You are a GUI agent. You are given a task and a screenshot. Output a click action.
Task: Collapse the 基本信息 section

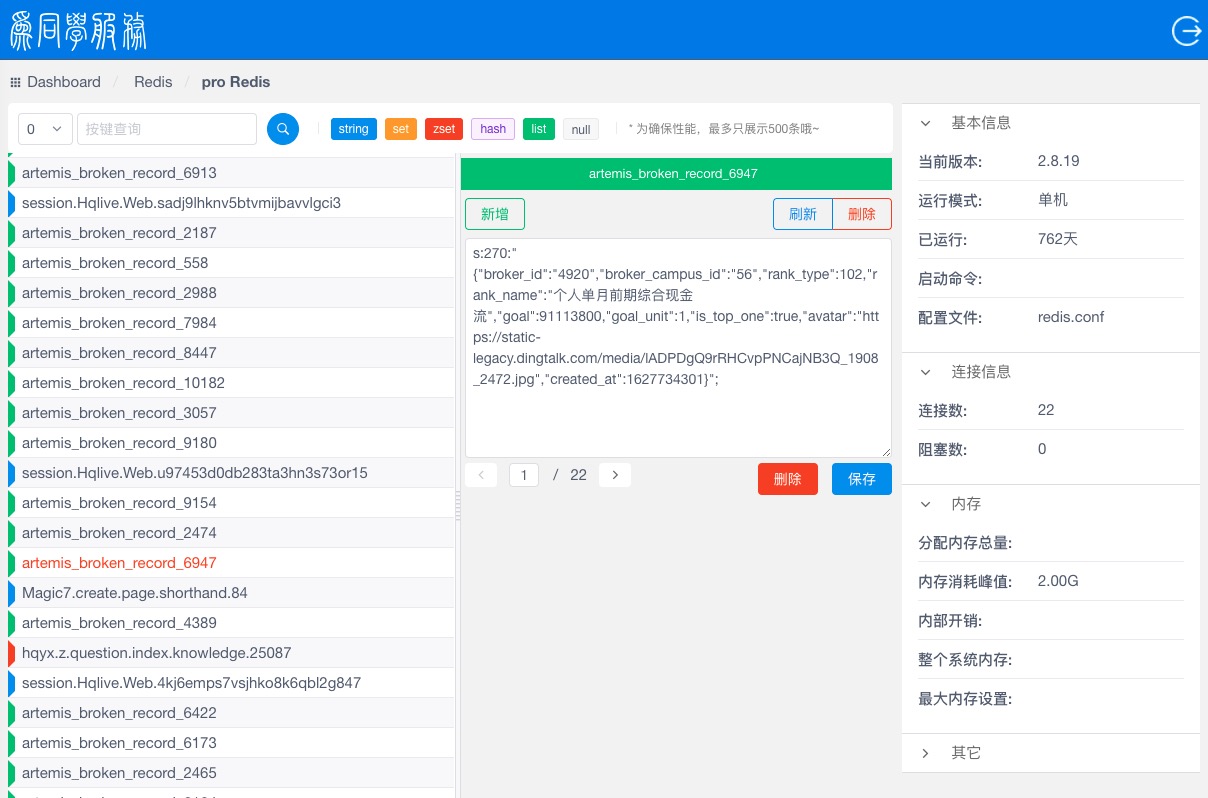click(925, 122)
